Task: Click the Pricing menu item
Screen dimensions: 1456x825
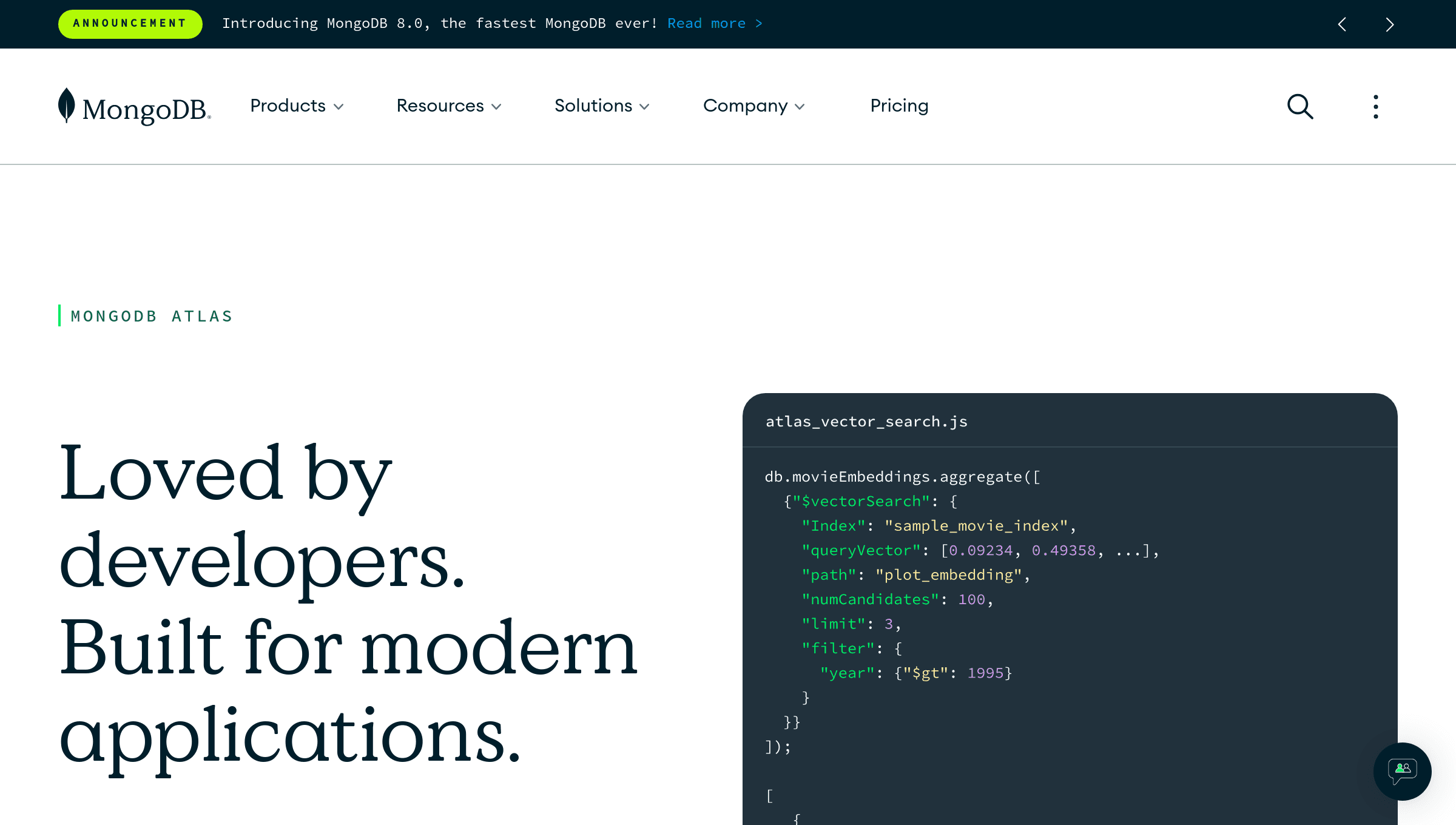Action: (x=900, y=105)
